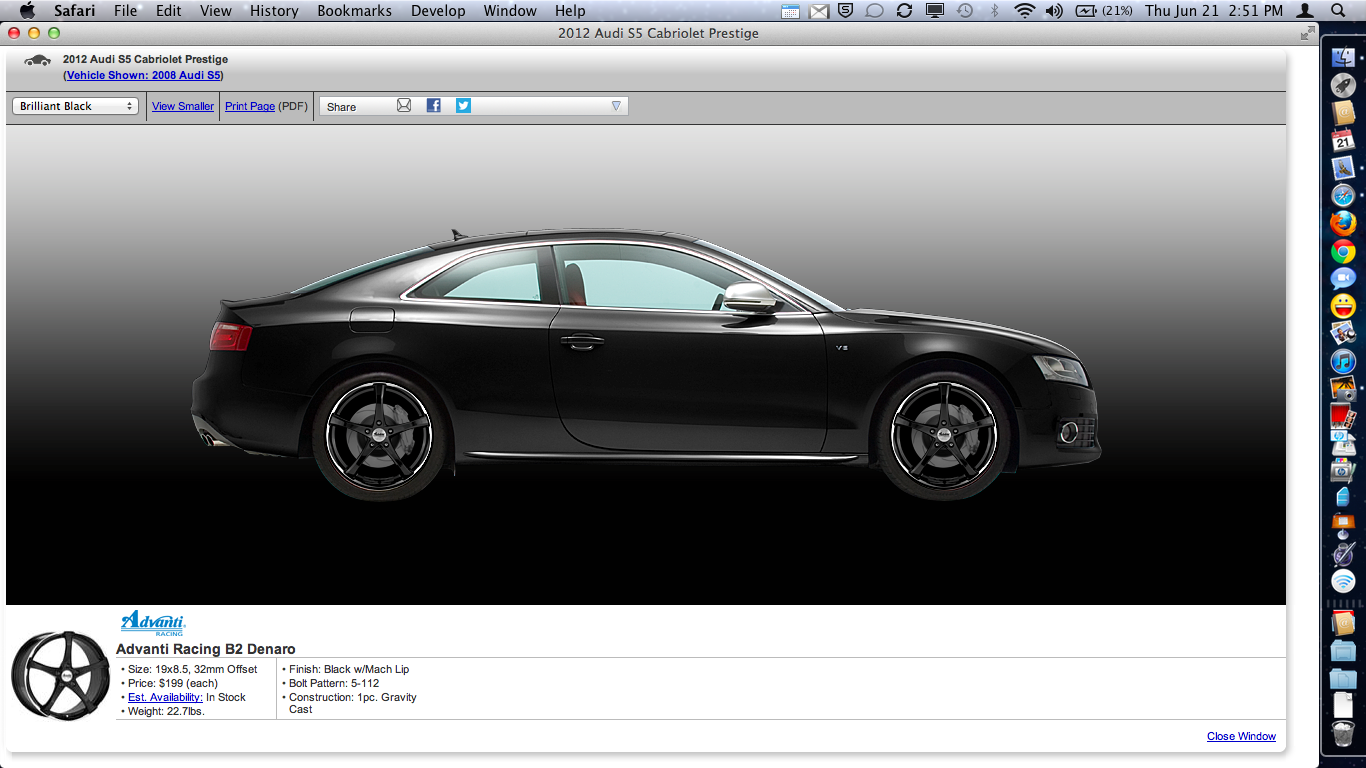1366x768 pixels.
Task: Open the Develop menu
Action: (x=438, y=11)
